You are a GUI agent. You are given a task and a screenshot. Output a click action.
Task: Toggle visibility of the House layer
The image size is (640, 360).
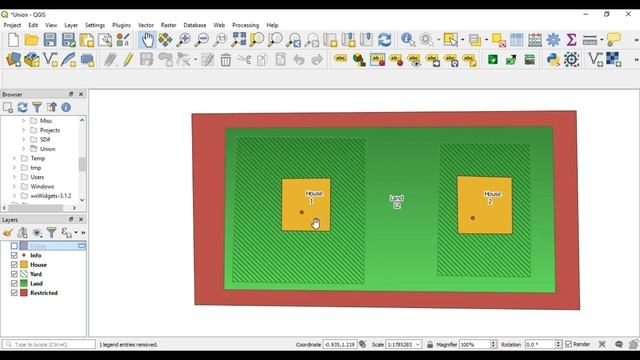(14, 264)
